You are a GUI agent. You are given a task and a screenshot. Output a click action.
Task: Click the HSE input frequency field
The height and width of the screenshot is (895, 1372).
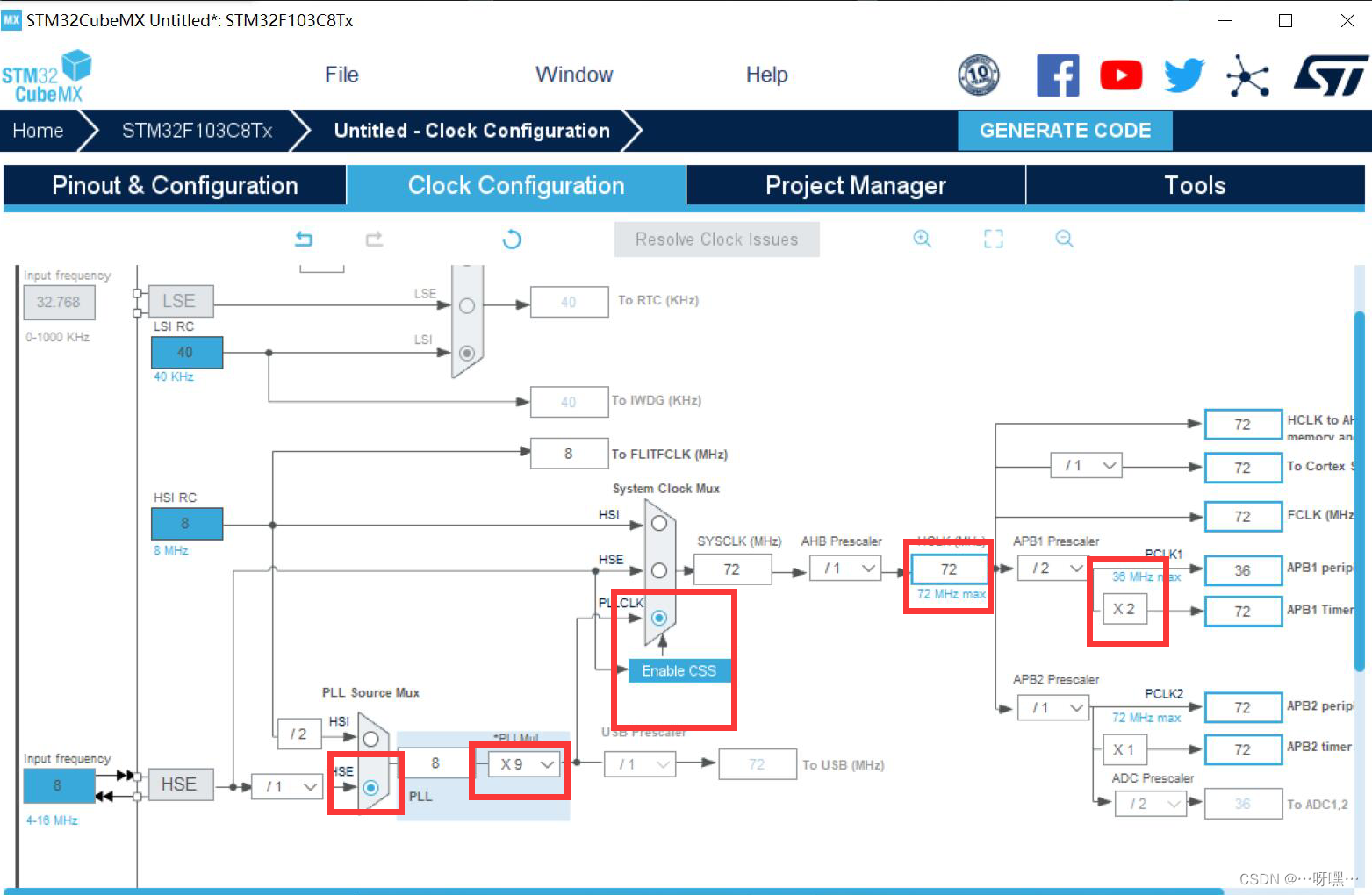click(59, 785)
